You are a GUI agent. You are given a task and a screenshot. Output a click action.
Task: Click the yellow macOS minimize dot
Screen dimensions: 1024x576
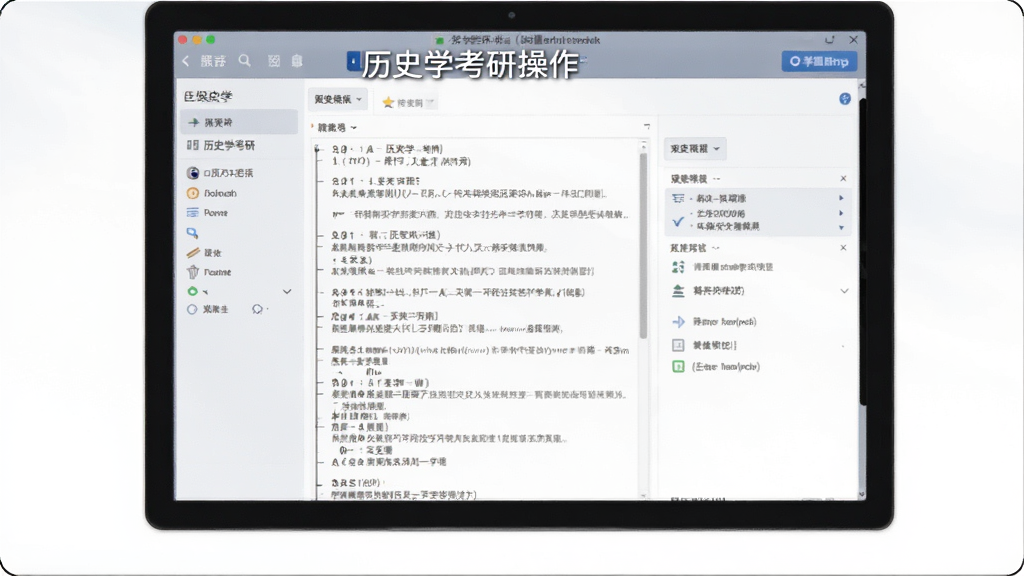pos(197,40)
